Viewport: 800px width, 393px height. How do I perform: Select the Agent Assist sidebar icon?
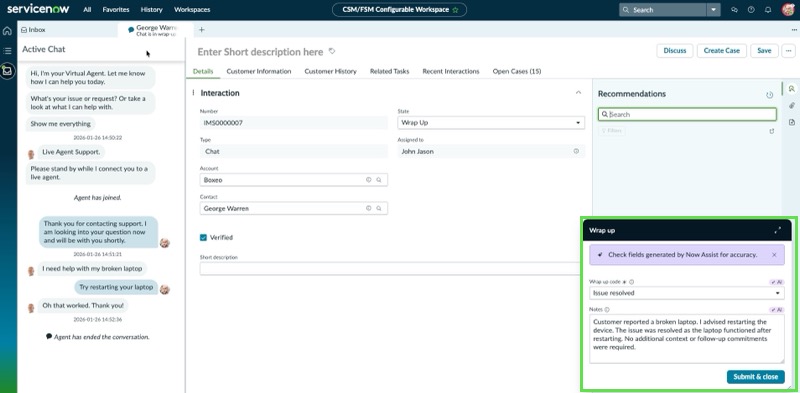791,88
